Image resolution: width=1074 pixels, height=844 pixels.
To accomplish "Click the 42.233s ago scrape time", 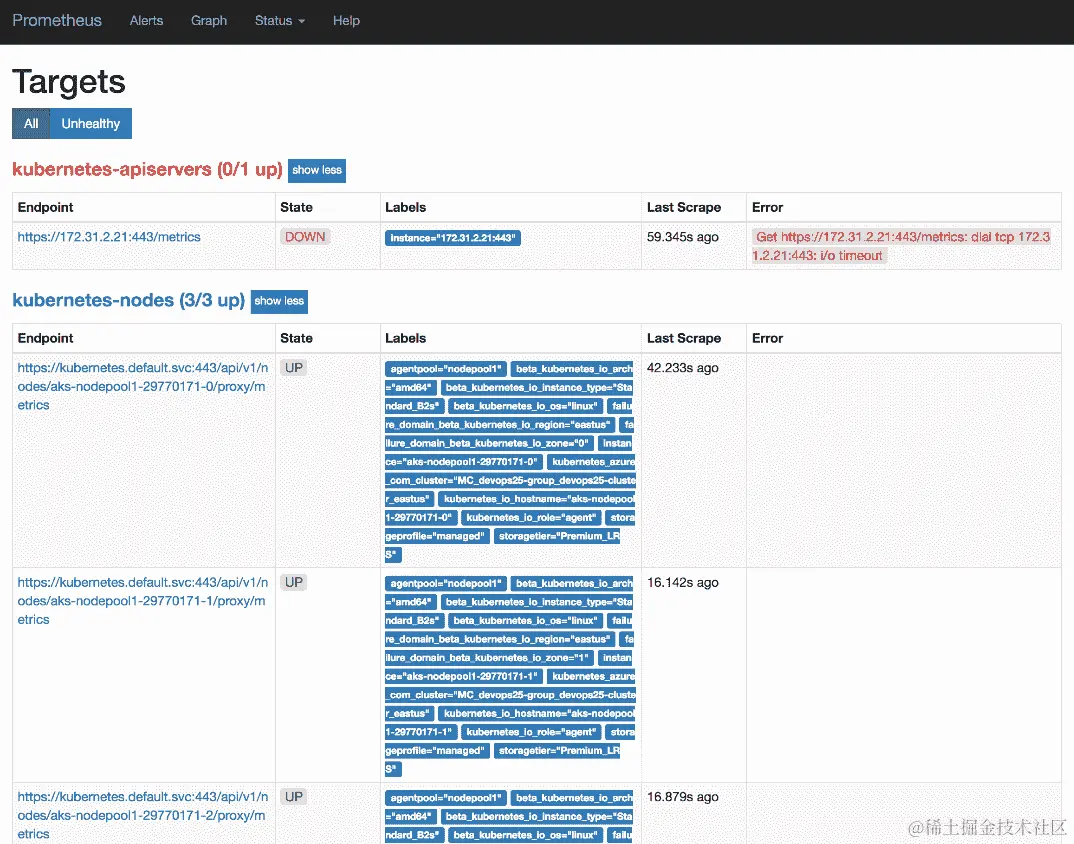I will pos(683,368).
